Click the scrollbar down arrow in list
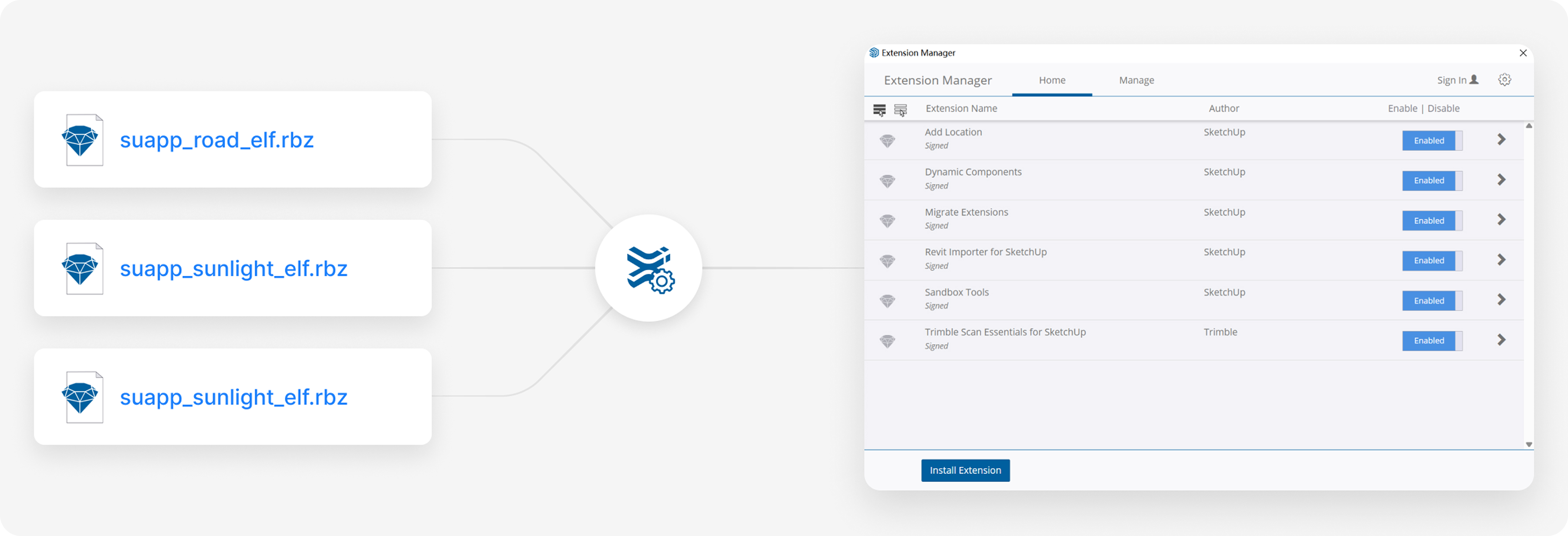This screenshot has width=1568, height=536. (x=1528, y=444)
